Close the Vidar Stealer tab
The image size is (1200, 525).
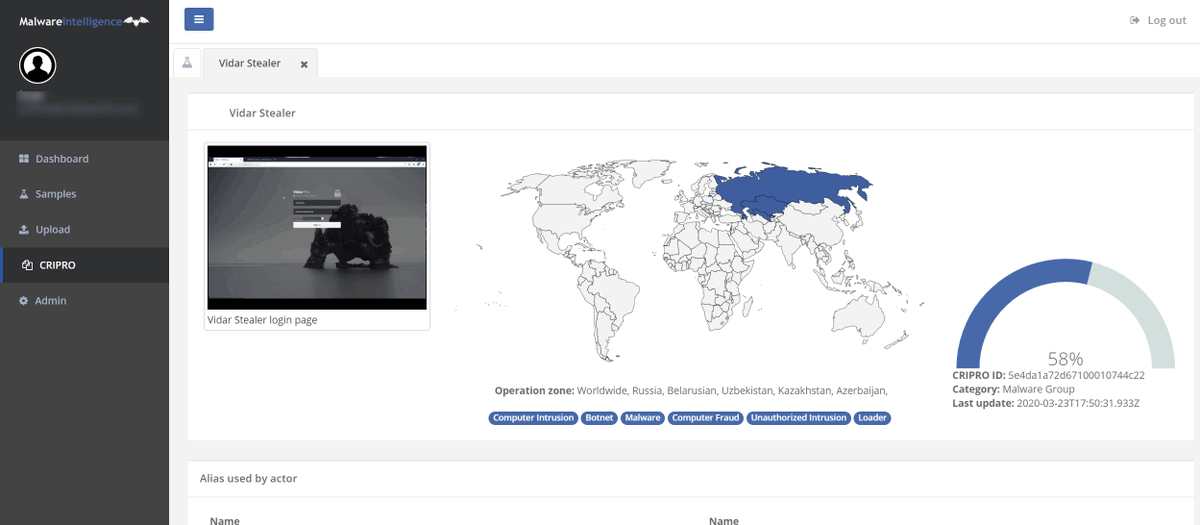coord(304,64)
